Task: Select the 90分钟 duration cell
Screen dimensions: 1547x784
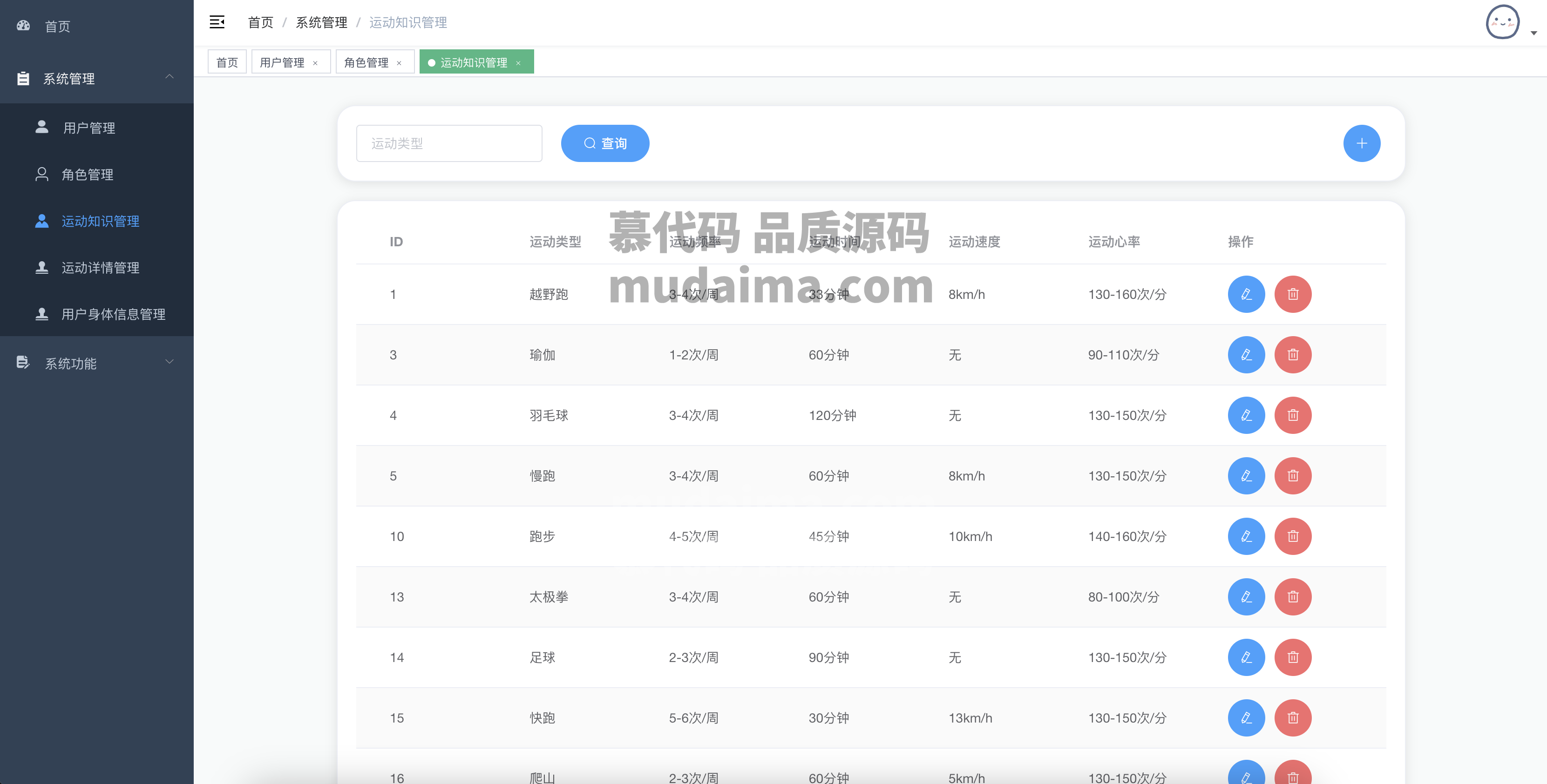Action: [x=829, y=658]
